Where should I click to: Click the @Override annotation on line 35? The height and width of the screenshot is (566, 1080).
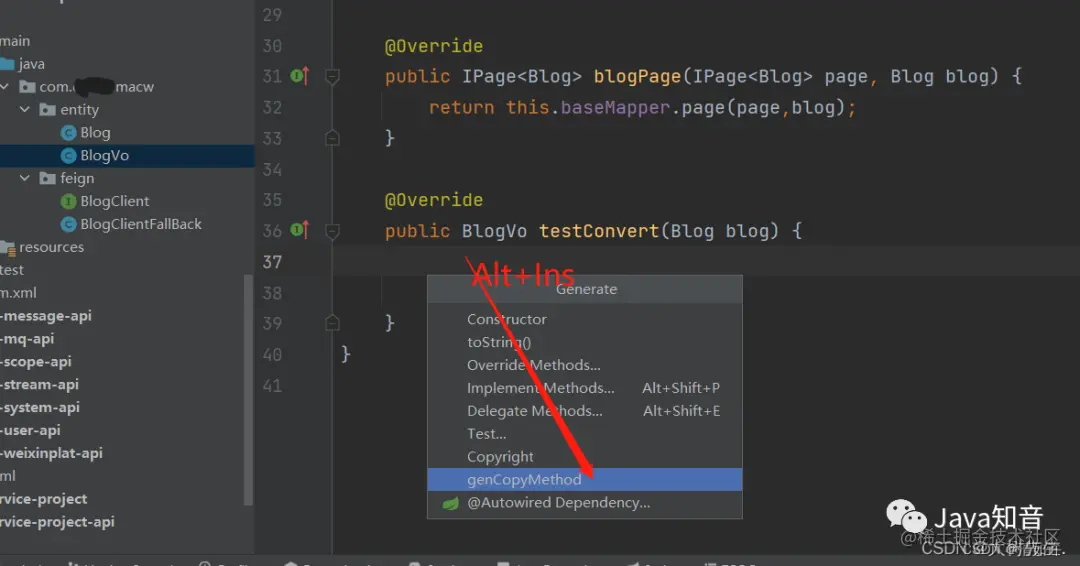(434, 200)
